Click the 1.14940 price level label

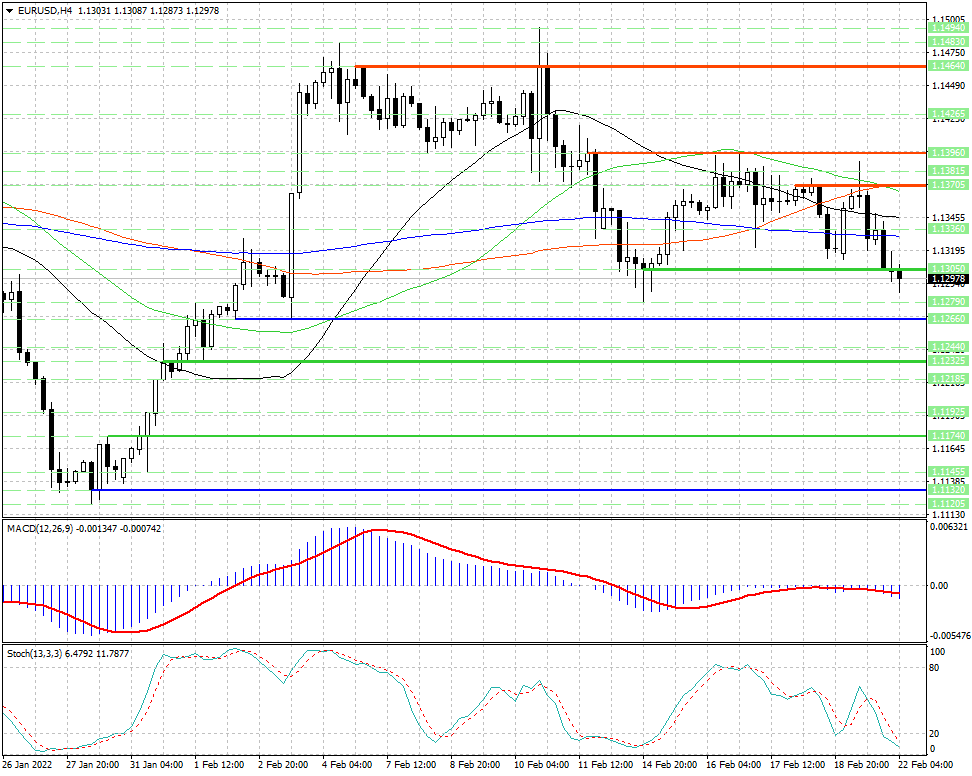coord(948,28)
